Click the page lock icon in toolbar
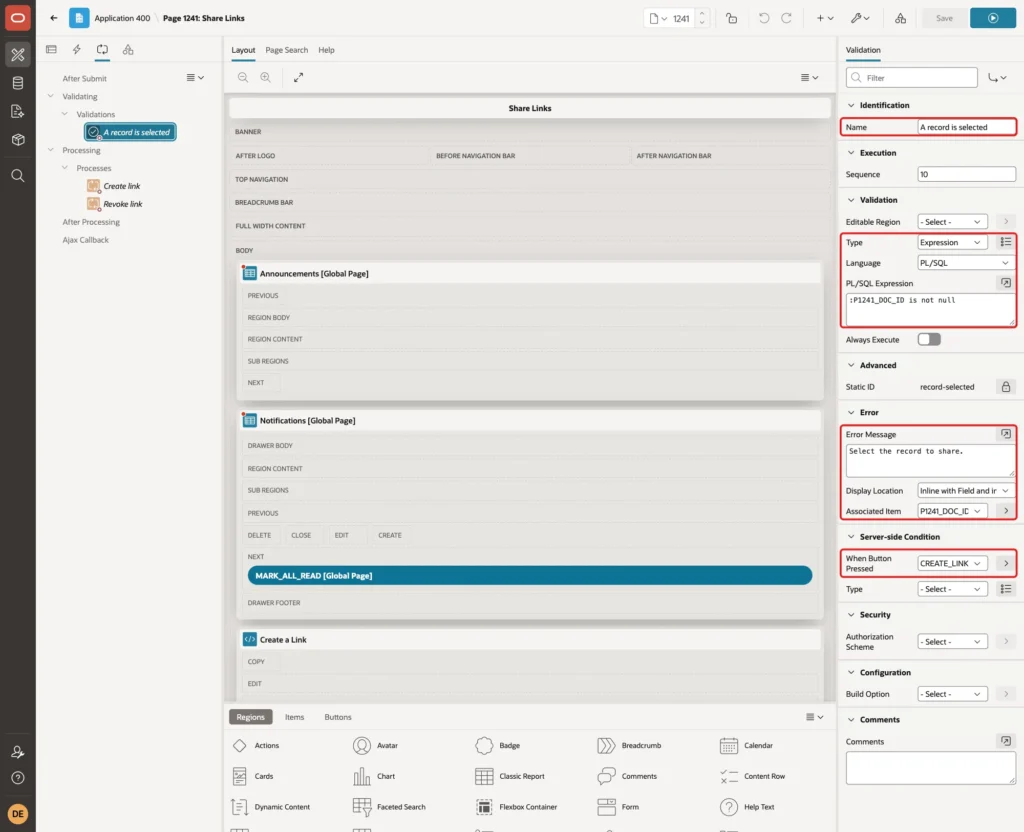1024x832 pixels. [731, 18]
